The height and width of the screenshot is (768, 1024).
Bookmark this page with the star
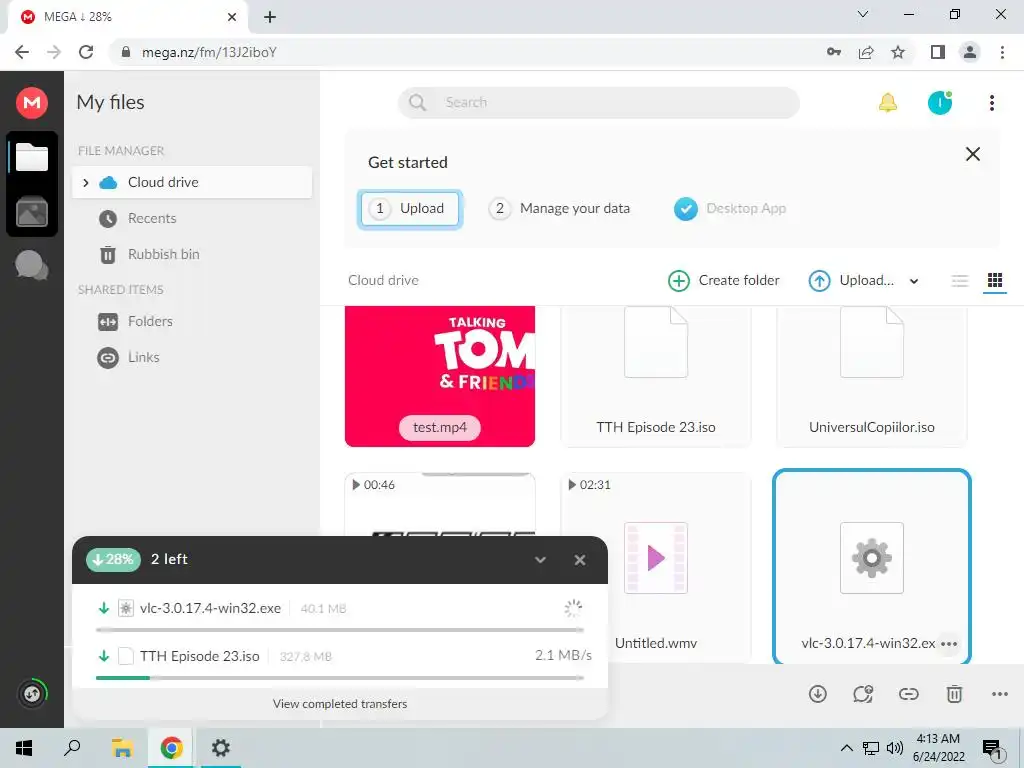click(x=898, y=52)
